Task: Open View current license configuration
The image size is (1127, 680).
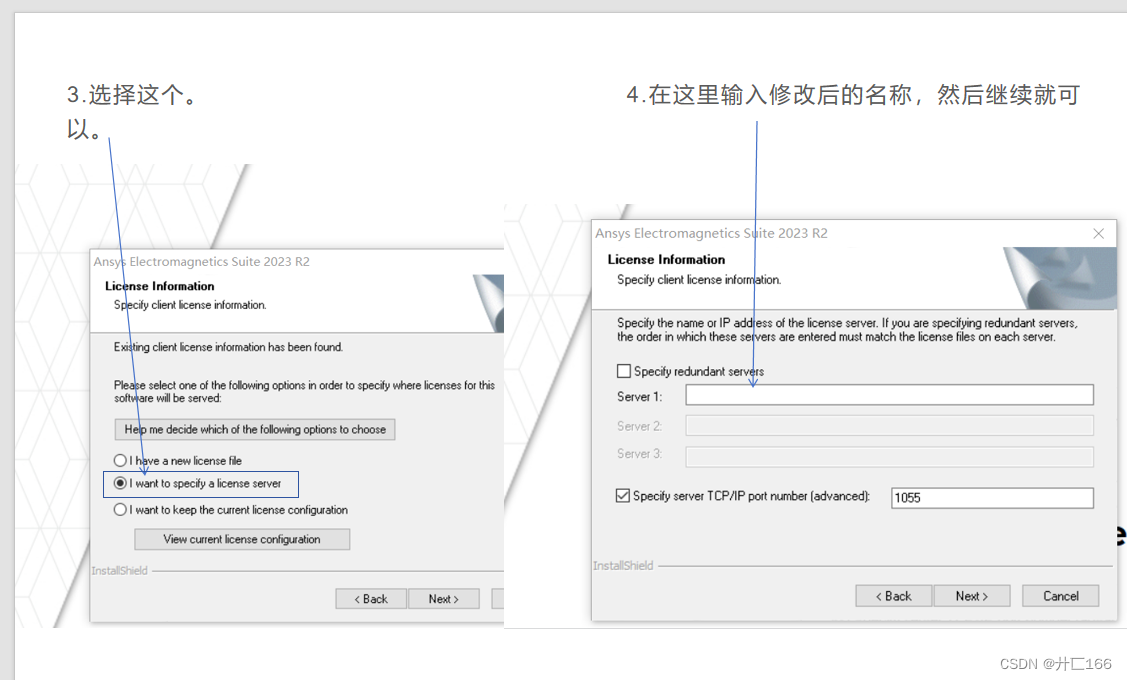Action: pyautogui.click(x=242, y=539)
